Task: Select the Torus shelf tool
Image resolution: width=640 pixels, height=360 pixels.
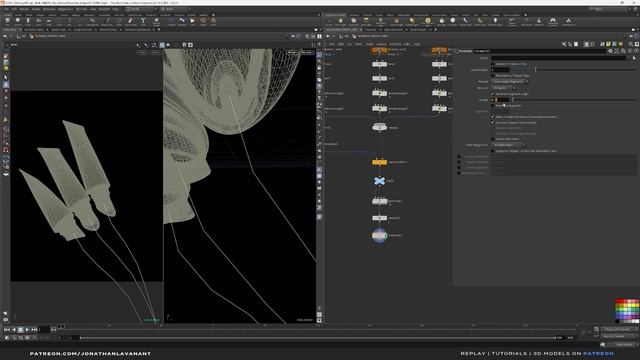Action: pos(38,21)
